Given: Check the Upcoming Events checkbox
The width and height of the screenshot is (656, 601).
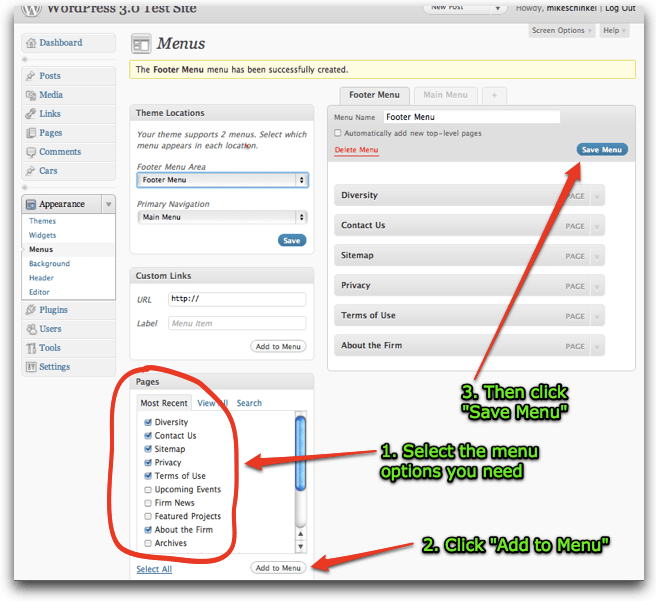Looking at the screenshot, I should coord(148,489).
